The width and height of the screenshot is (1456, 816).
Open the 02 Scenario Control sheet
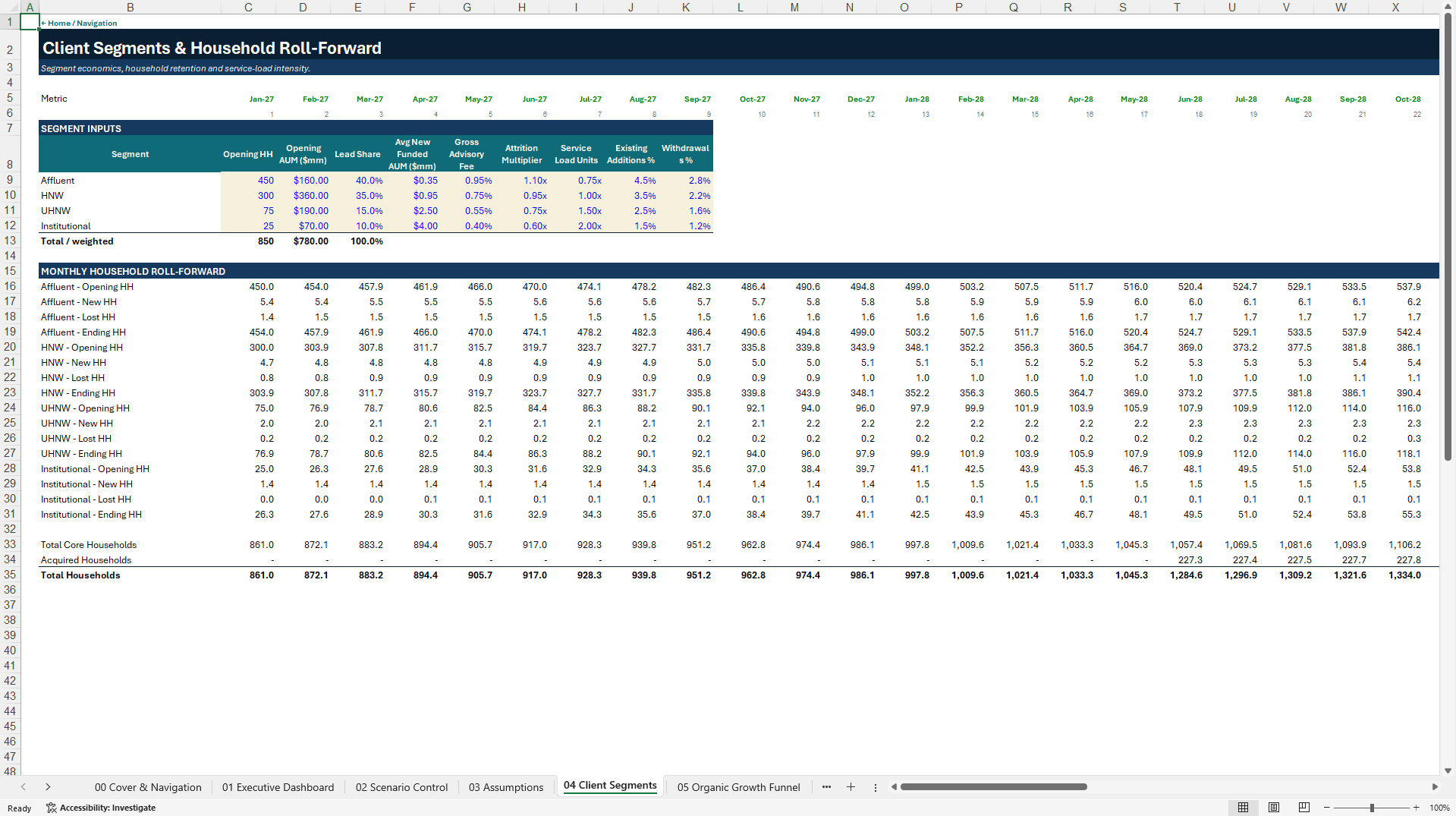click(401, 787)
